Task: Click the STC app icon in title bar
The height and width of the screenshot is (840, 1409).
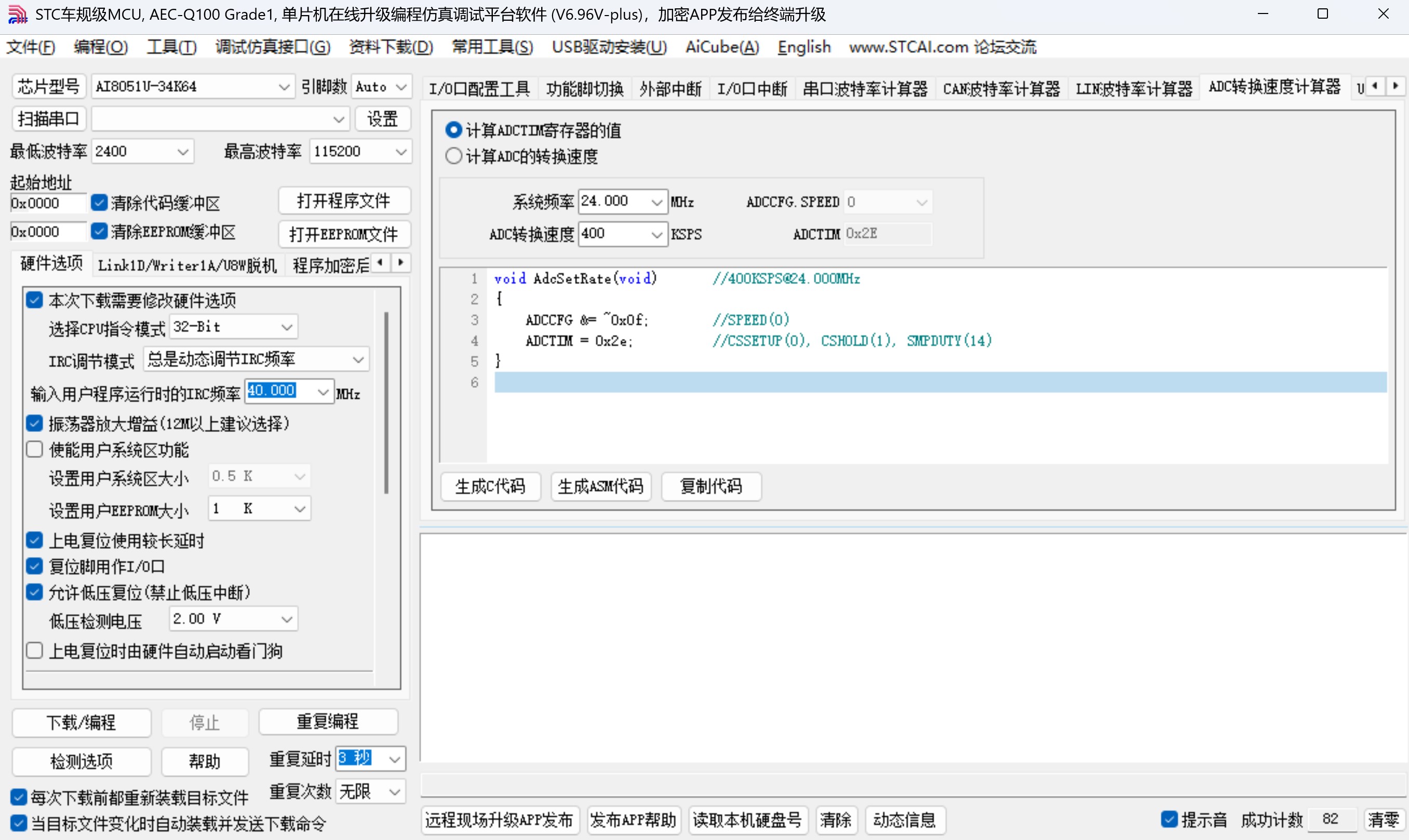Action: click(x=18, y=14)
